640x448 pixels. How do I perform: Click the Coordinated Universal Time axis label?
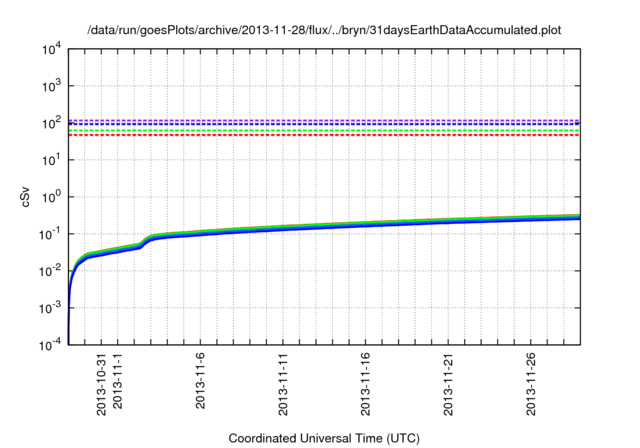pyautogui.click(x=324, y=439)
